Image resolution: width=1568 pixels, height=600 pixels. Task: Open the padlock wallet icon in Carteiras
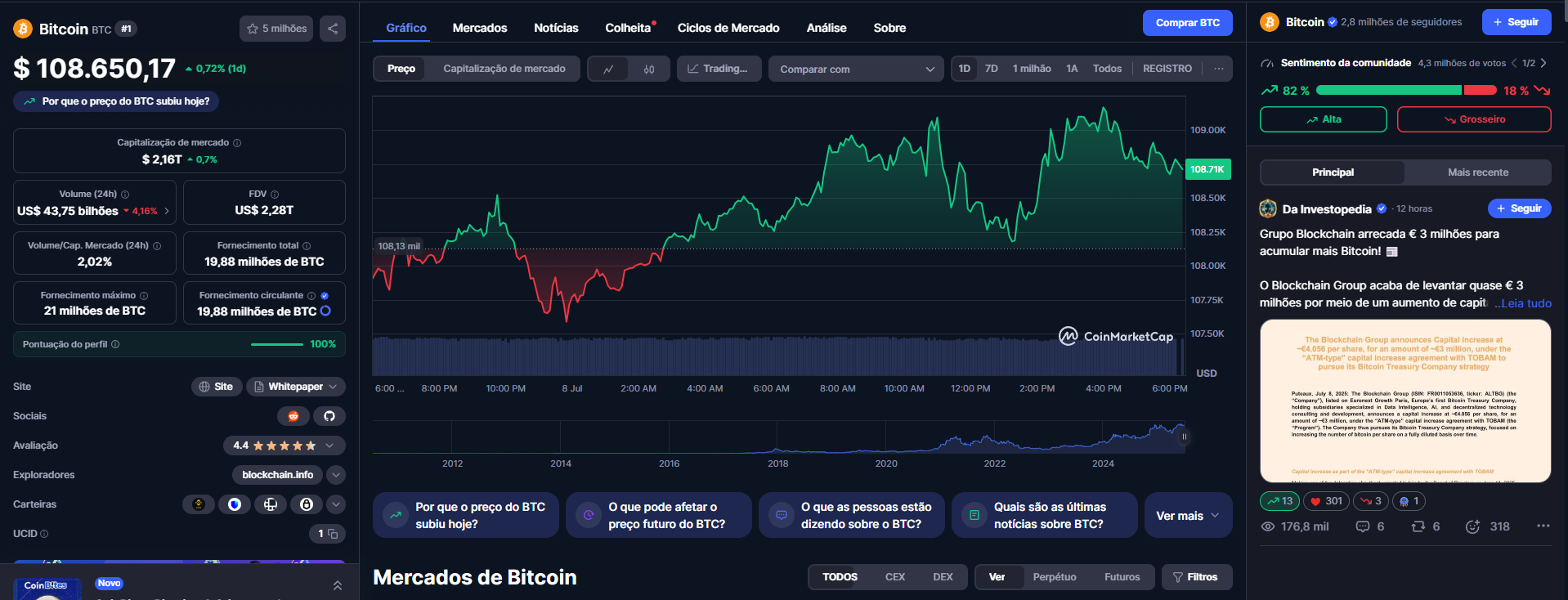tap(307, 504)
